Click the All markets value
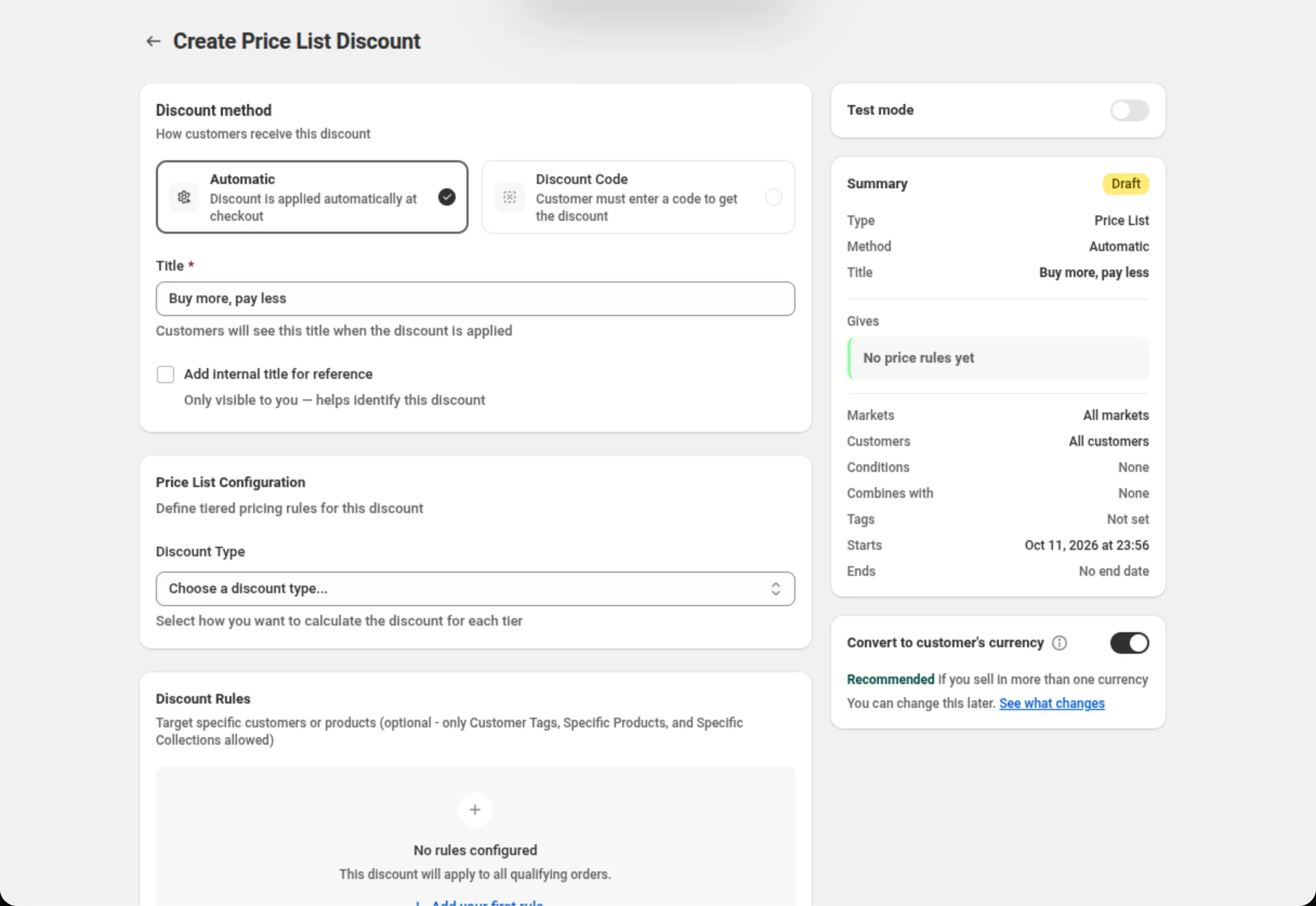The image size is (1316, 906). click(1116, 416)
